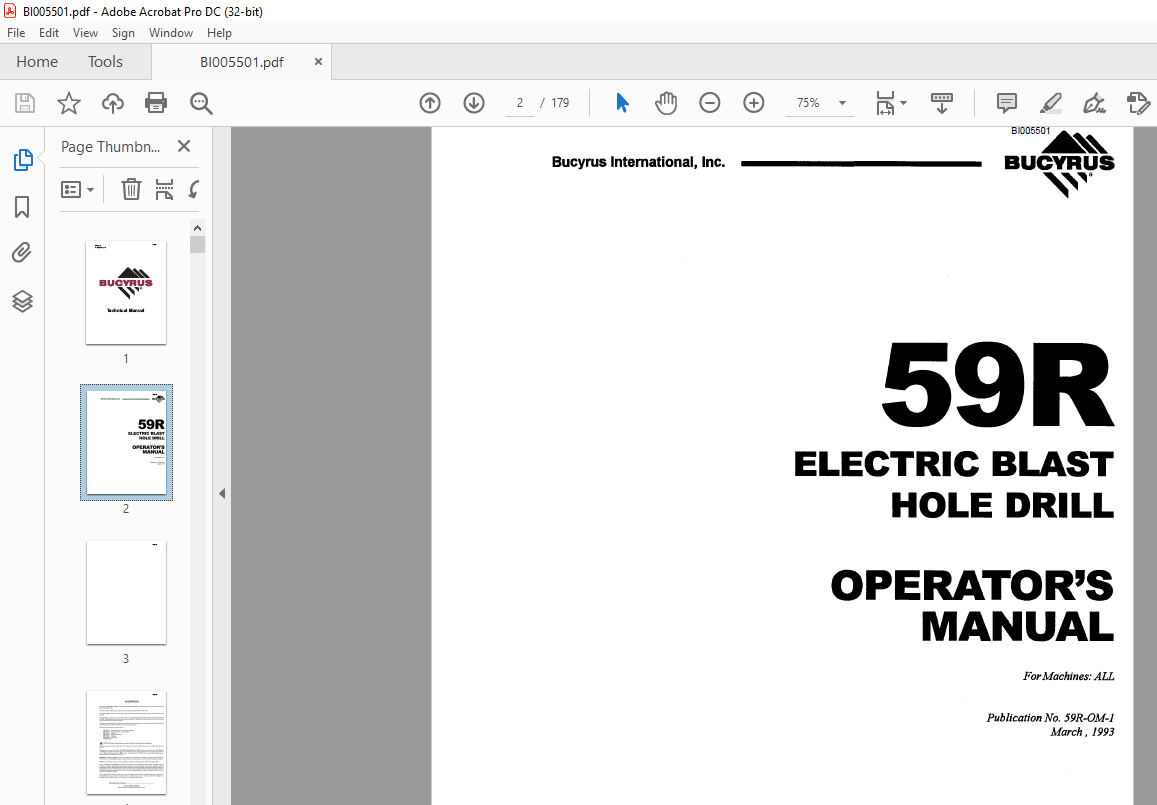Select the text-filled page 4 thumbnail
Screen dimensions: 1157x805
click(x=126, y=742)
